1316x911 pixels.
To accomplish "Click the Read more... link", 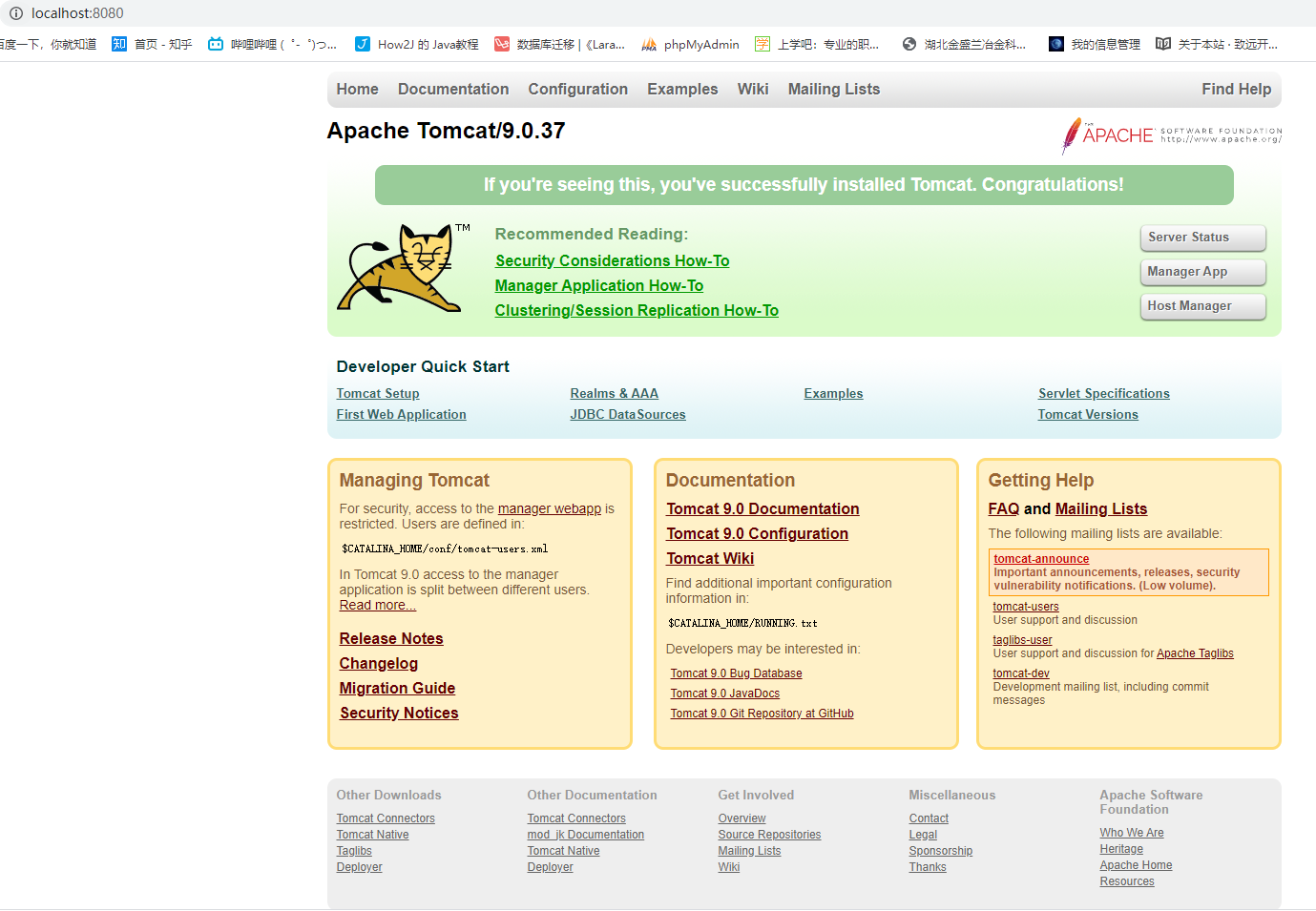I will 378,605.
